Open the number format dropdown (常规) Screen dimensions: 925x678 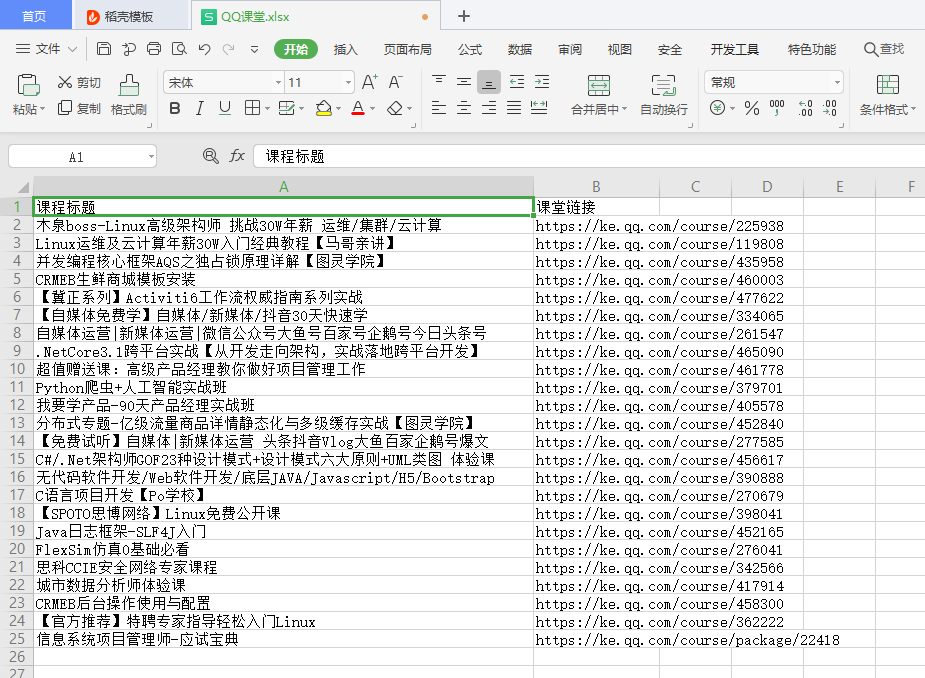click(x=837, y=83)
